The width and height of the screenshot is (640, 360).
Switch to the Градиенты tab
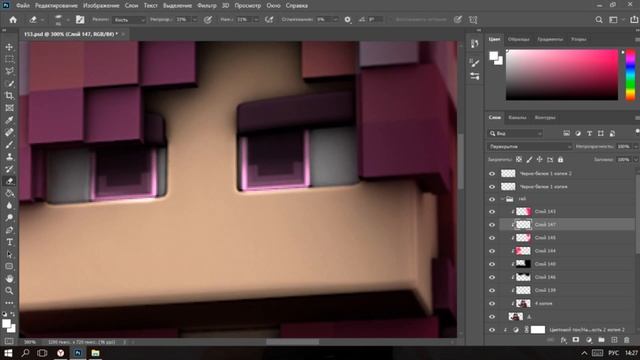click(550, 39)
